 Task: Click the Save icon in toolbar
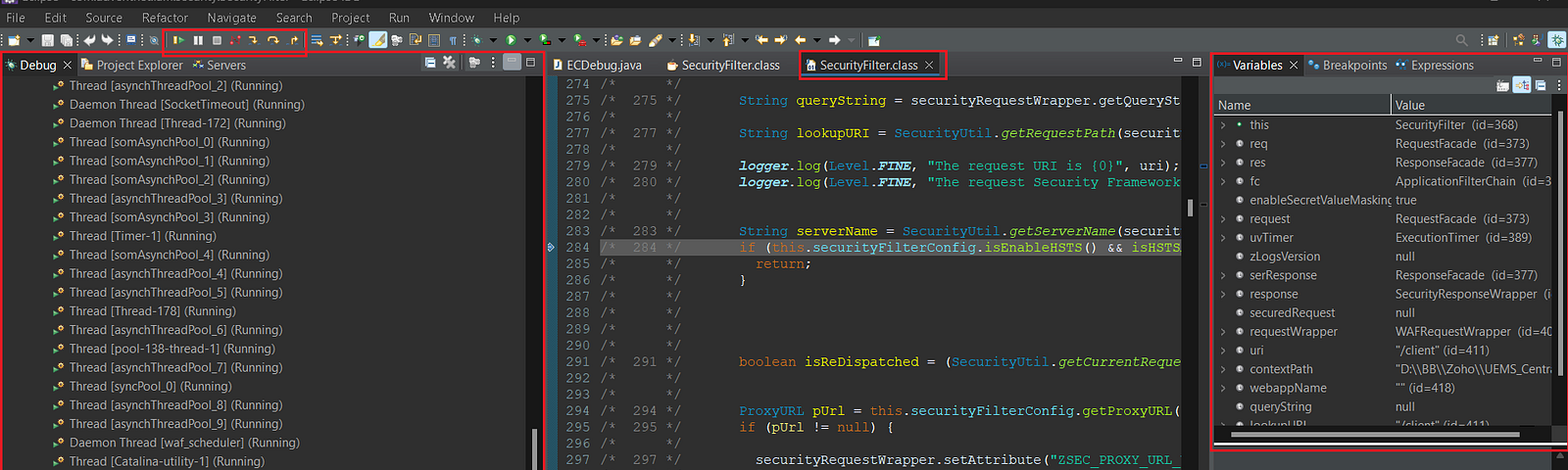click(x=47, y=40)
